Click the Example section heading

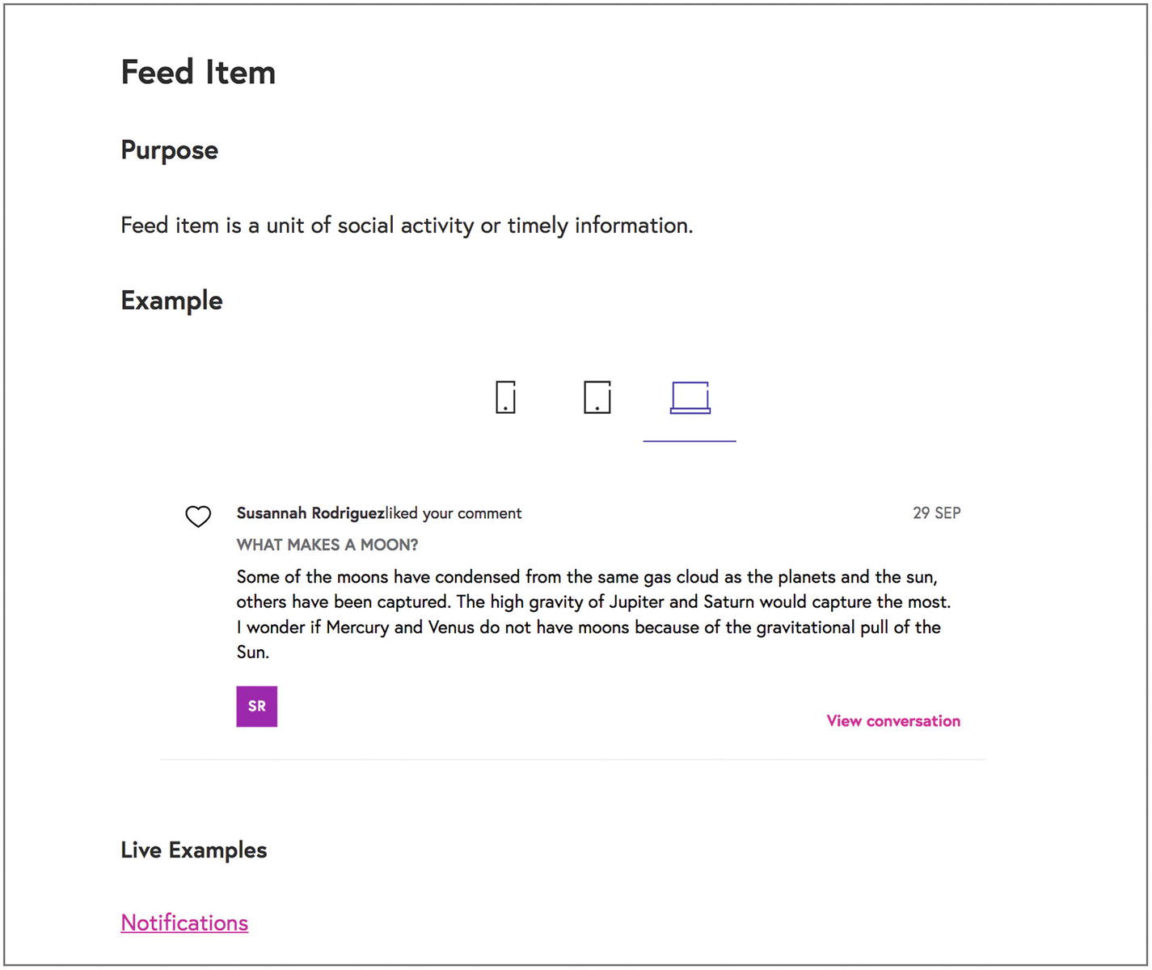click(x=171, y=301)
